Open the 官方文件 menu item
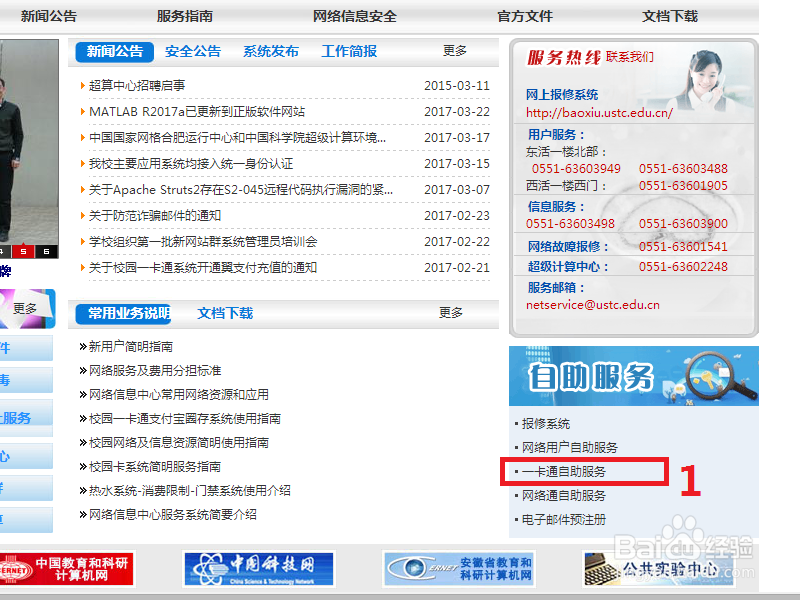Screen dimensions: 800x600 [x=524, y=15]
